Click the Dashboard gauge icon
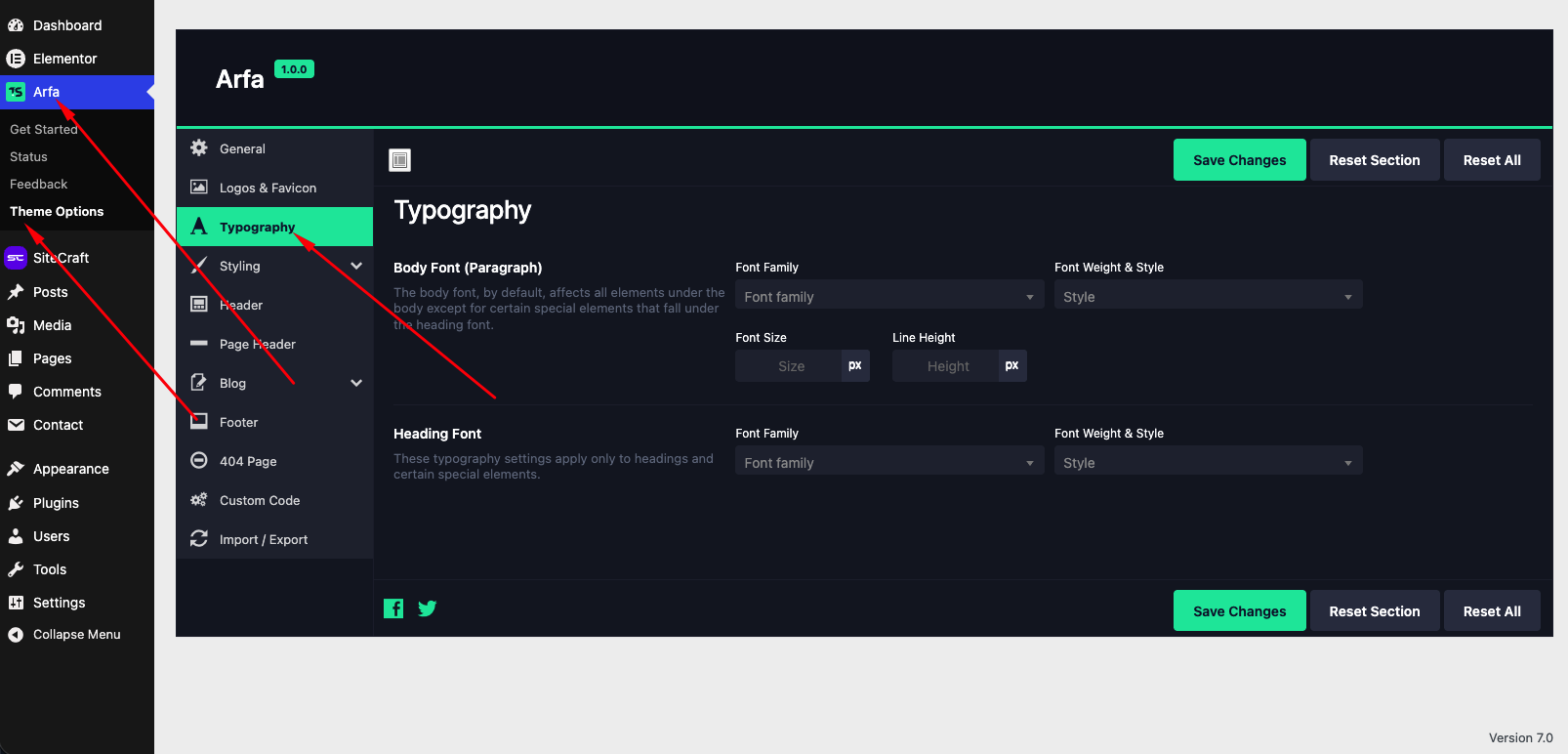 (x=16, y=25)
